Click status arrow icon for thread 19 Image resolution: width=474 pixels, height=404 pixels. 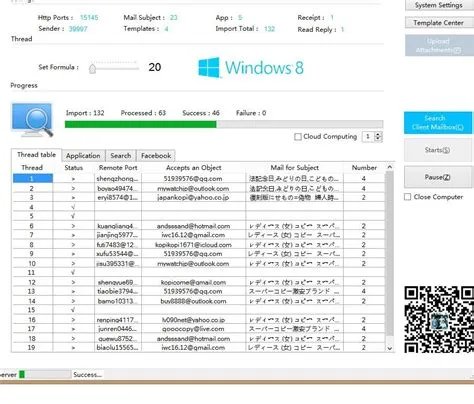(73, 348)
